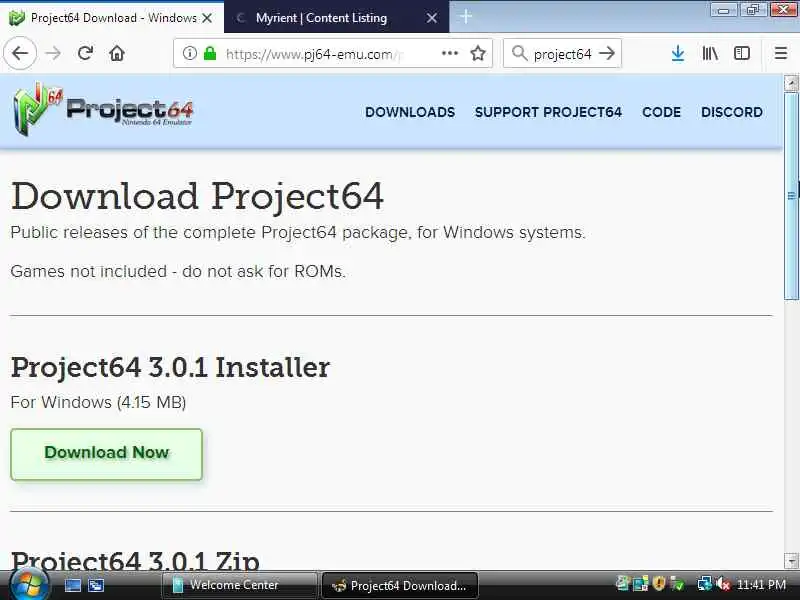This screenshot has width=800, height=600.
Task: Open the Firefox hamburger menu
Action: [x=781, y=53]
